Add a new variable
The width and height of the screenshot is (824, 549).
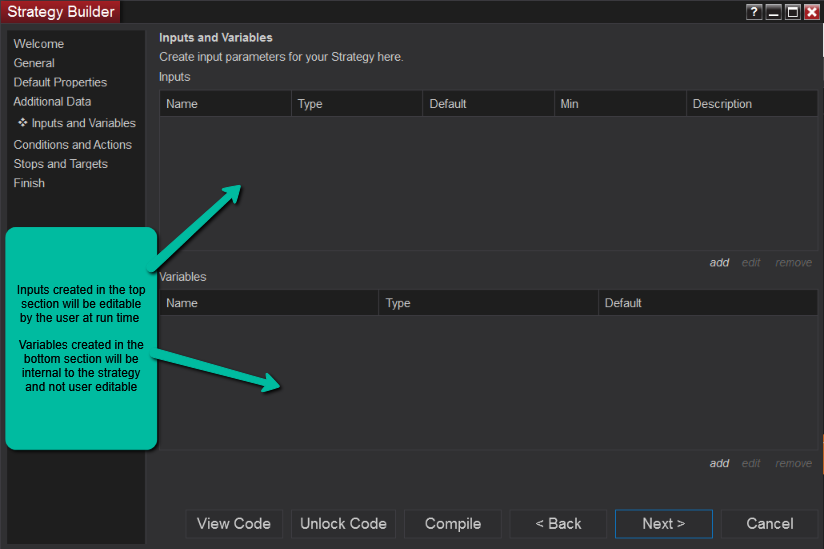(719, 463)
